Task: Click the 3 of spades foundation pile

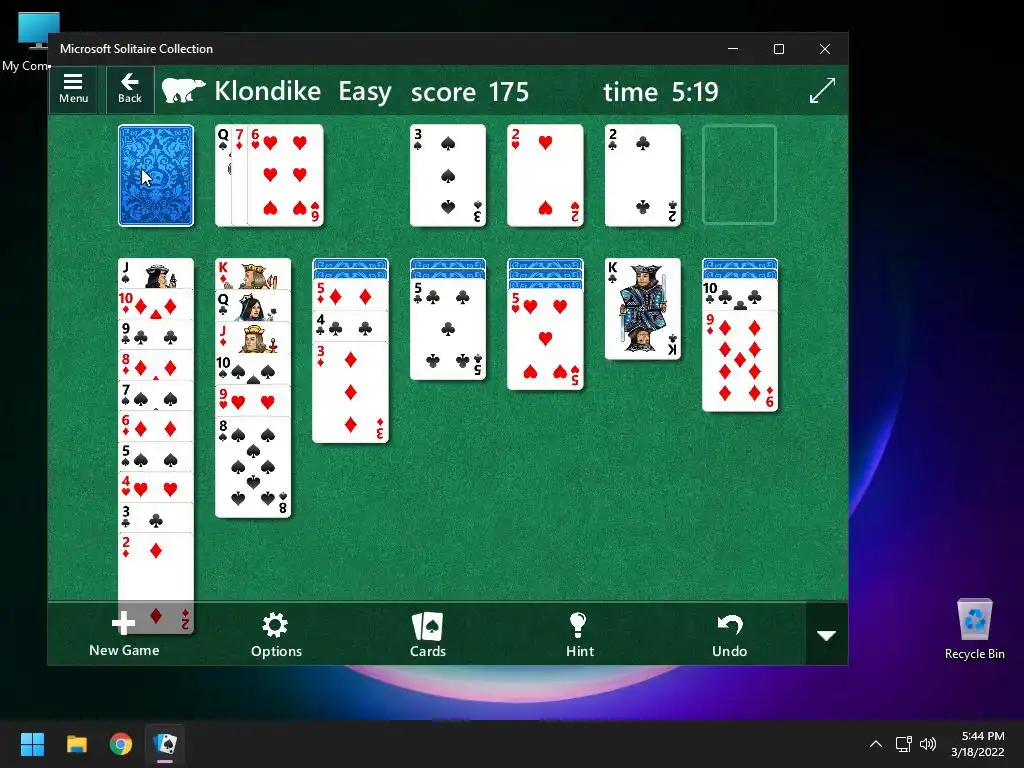Action: [x=448, y=175]
